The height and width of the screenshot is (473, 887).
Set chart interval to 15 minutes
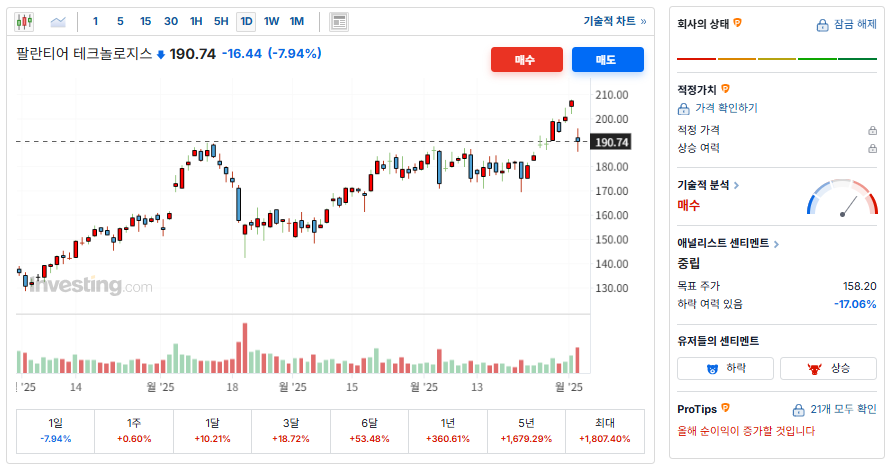pyautogui.click(x=145, y=22)
